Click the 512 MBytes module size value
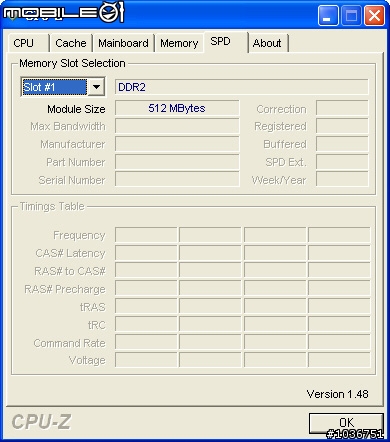This screenshot has height=442, width=390. pos(177,108)
